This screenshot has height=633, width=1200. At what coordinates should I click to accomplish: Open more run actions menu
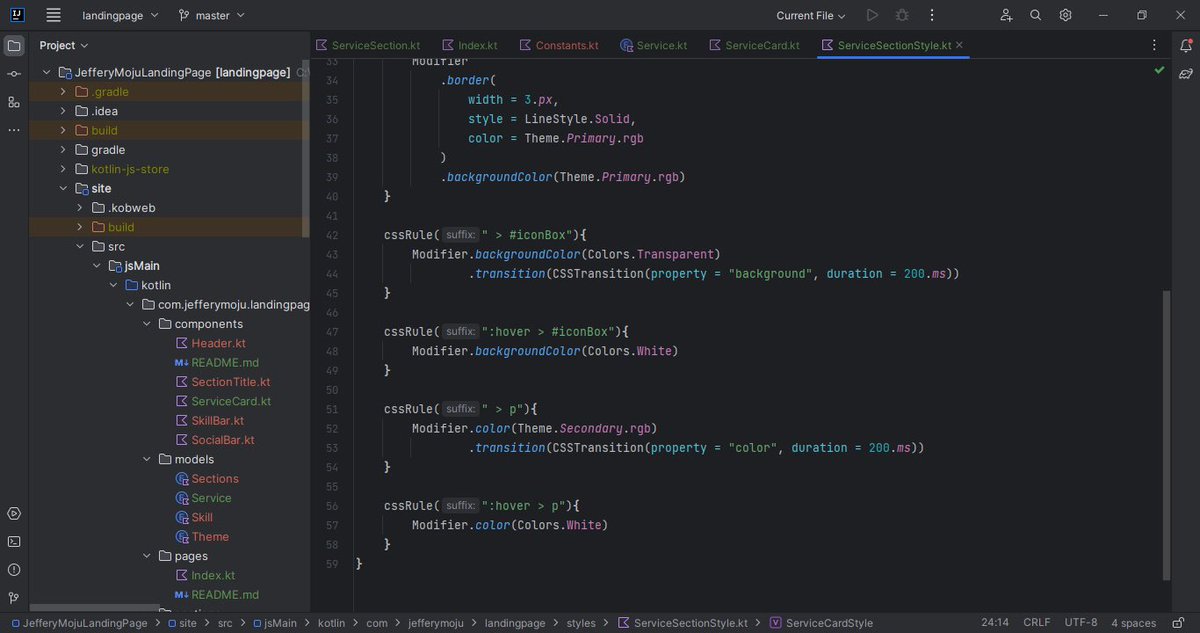point(932,15)
